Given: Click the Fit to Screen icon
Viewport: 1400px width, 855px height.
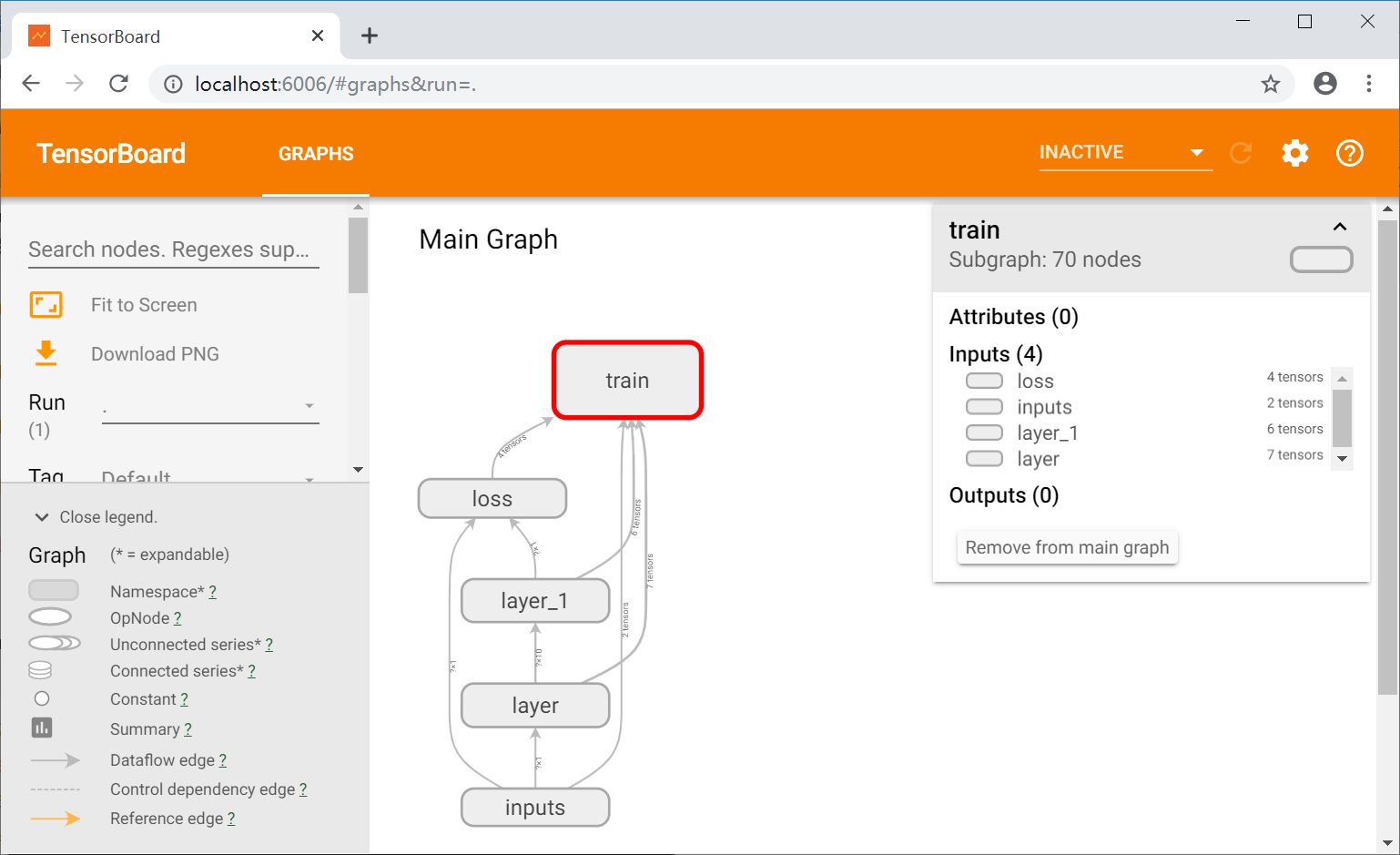Looking at the screenshot, I should (46, 304).
